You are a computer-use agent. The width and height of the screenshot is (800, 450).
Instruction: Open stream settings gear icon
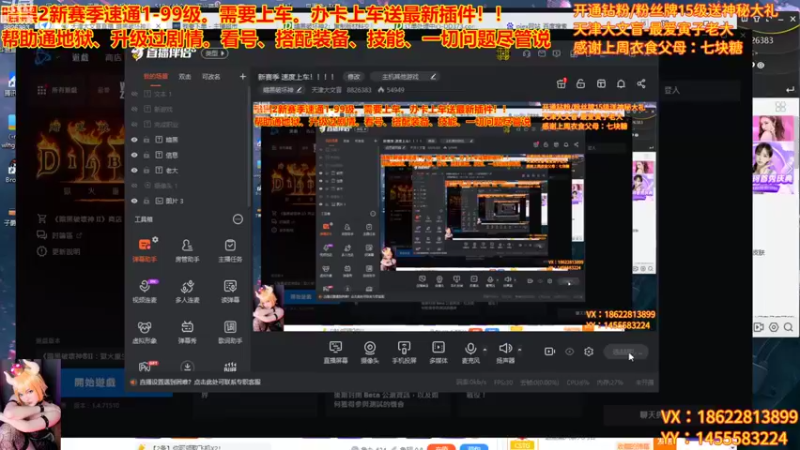click(x=589, y=352)
